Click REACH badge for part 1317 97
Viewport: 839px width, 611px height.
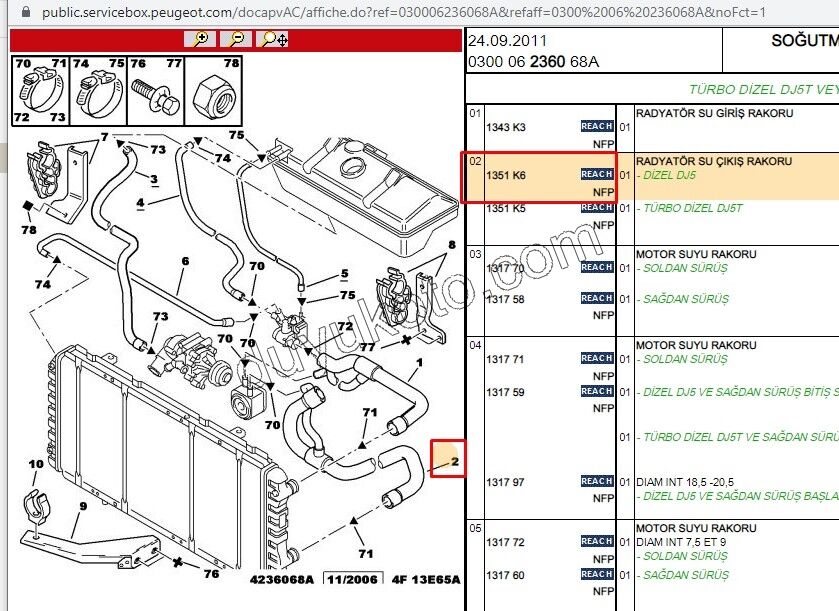[597, 481]
